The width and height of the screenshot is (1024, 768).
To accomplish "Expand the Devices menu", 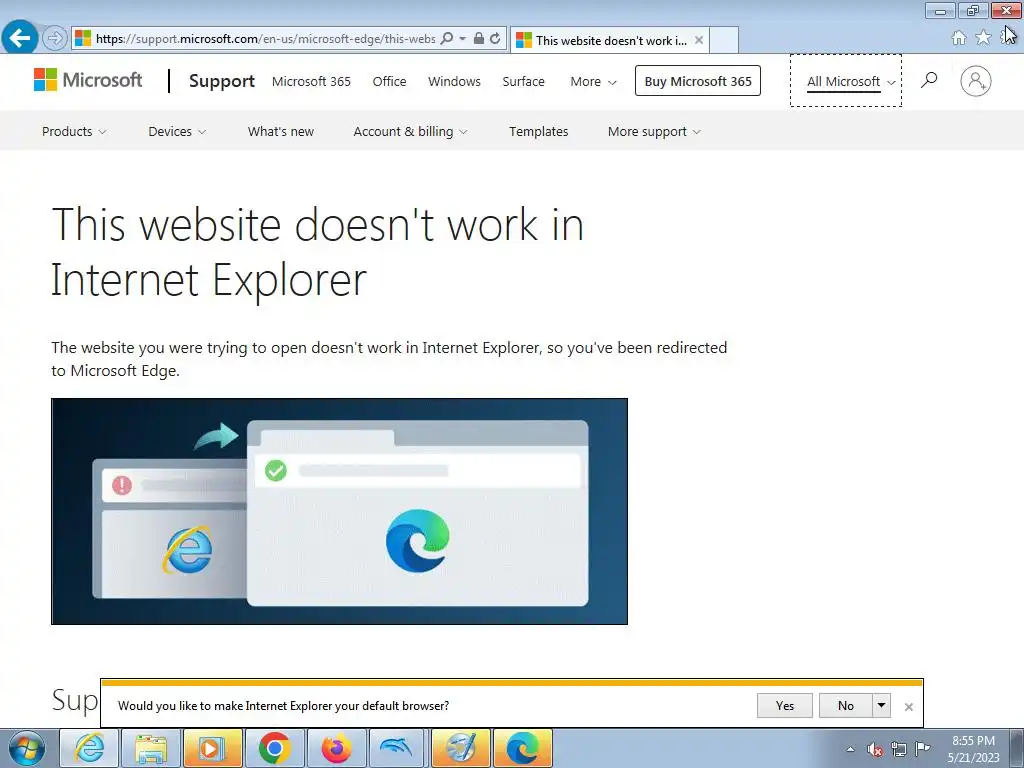I will (x=177, y=131).
